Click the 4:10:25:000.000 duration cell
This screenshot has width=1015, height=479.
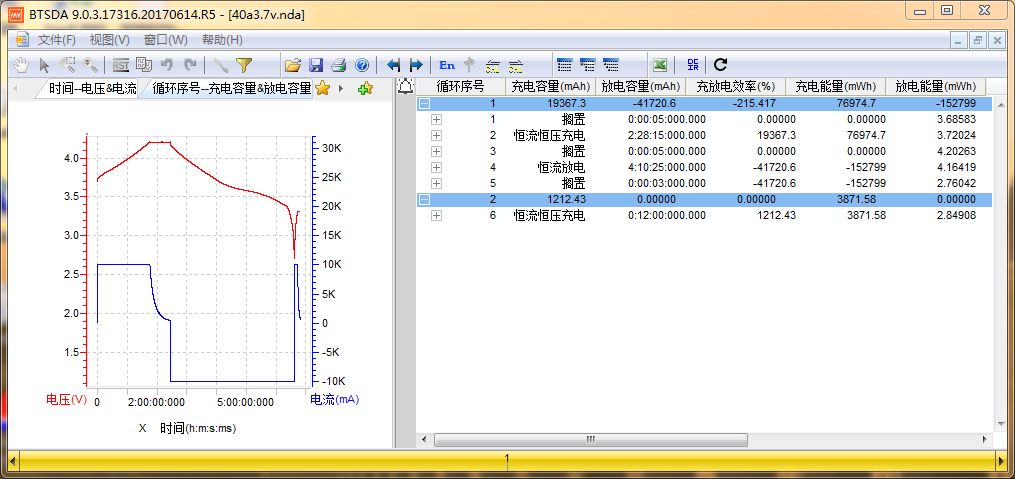tap(667, 167)
